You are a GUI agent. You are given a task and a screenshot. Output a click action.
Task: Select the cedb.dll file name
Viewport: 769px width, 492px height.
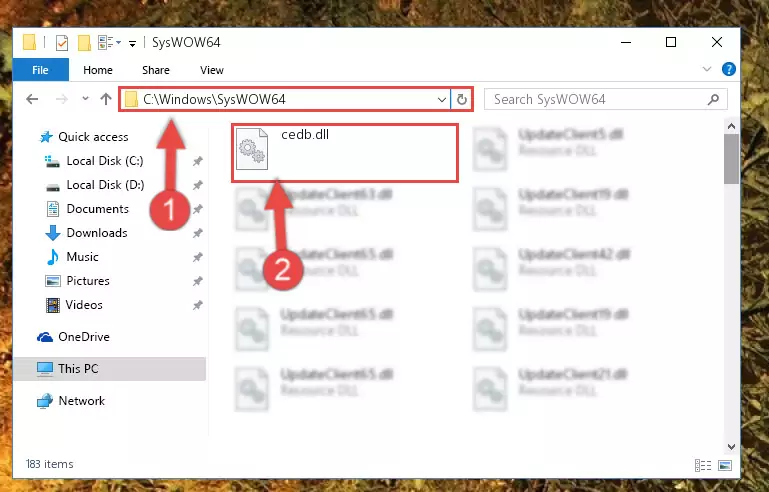pos(305,134)
